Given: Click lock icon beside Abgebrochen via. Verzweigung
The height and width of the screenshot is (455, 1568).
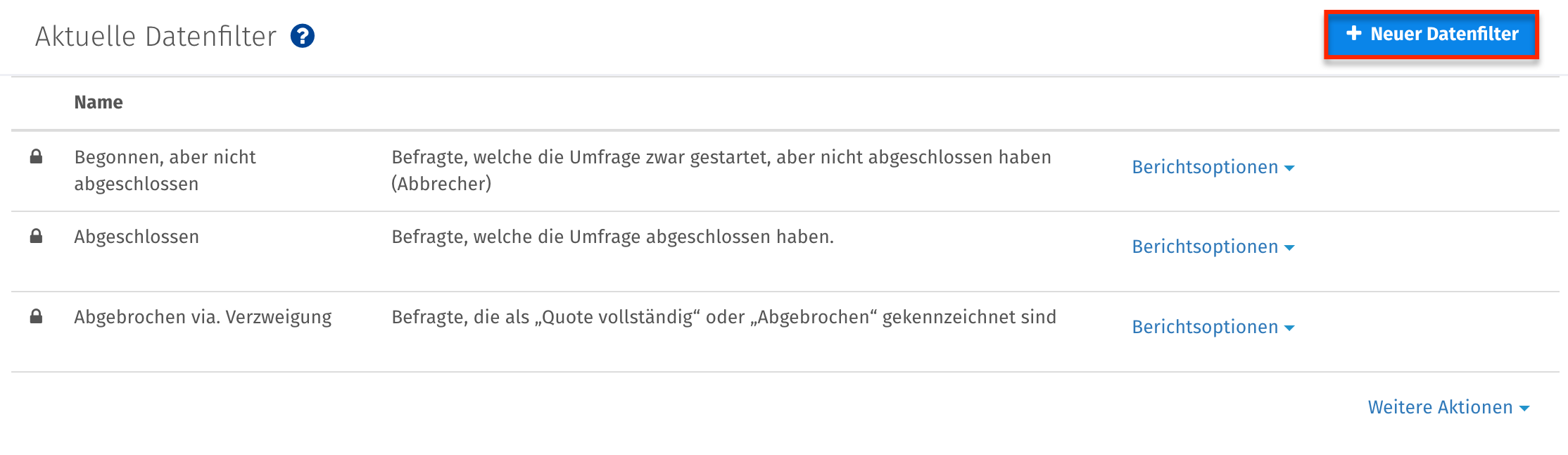Looking at the screenshot, I should point(36,316).
